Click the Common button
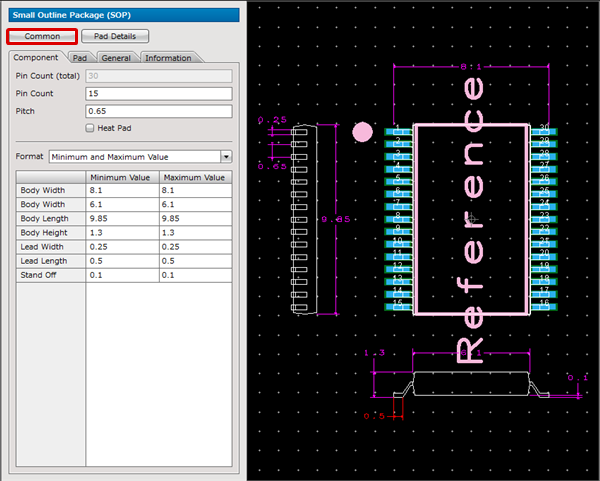Image resolution: width=600 pixels, height=481 pixels. coord(42,36)
